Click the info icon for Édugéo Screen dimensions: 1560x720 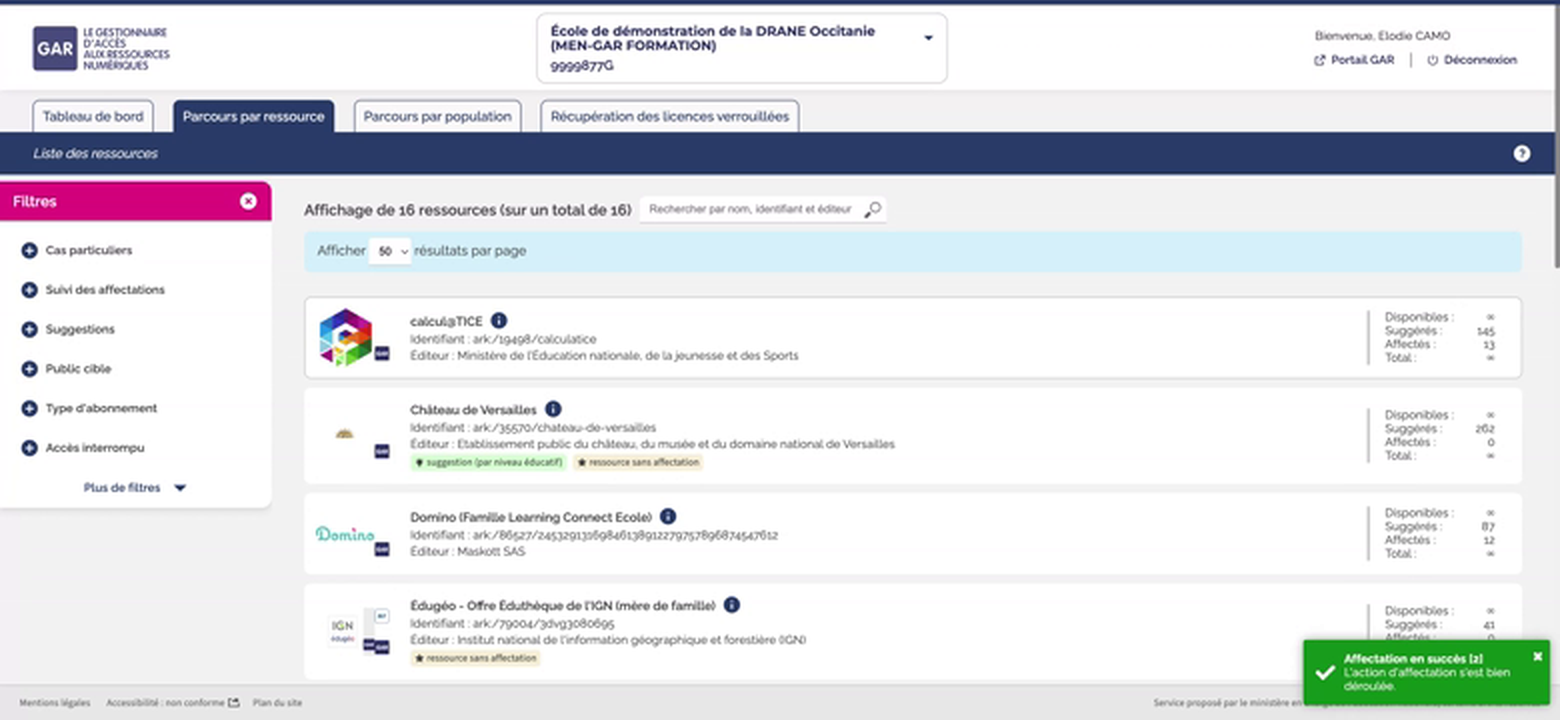732,605
